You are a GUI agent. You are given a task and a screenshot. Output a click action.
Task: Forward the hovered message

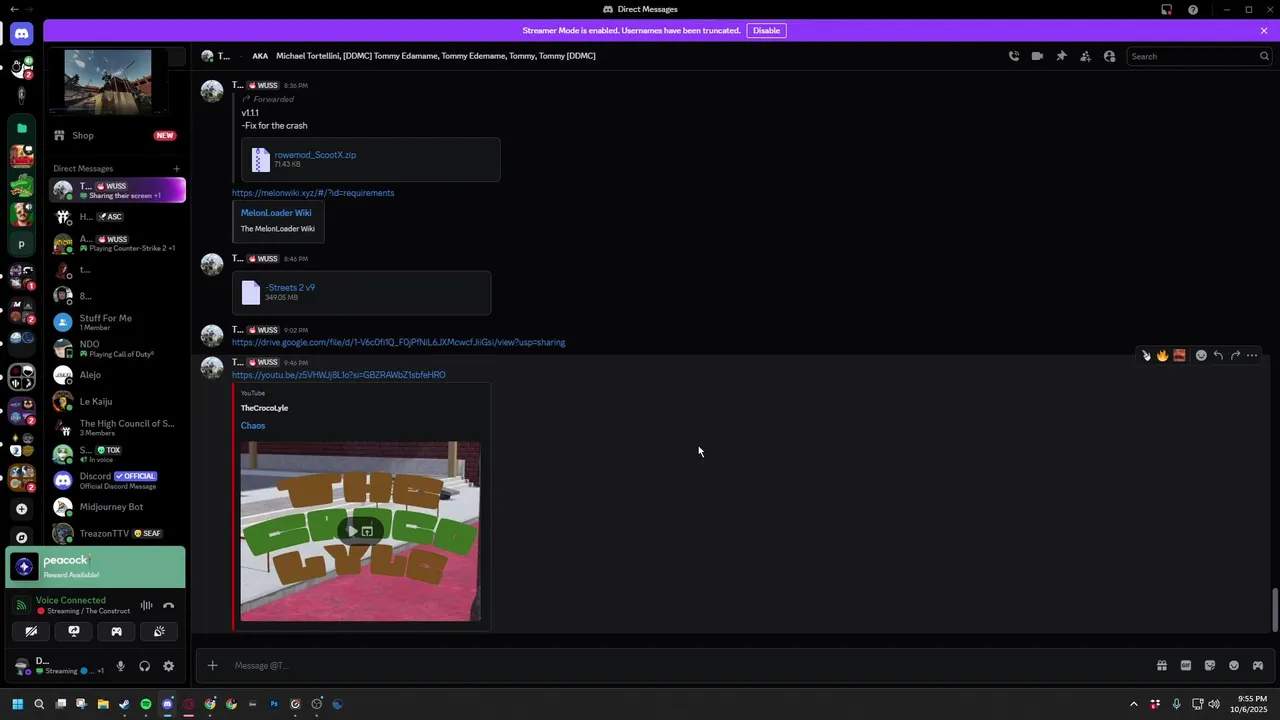pos(1235,355)
